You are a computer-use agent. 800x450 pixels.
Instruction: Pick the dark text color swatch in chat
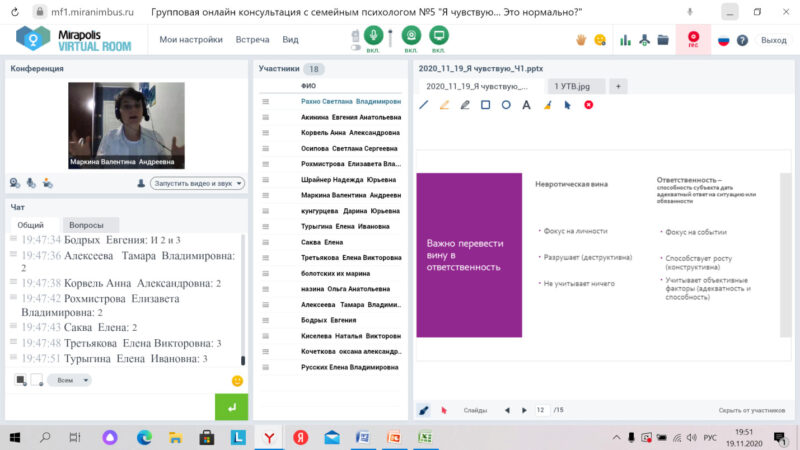20,380
